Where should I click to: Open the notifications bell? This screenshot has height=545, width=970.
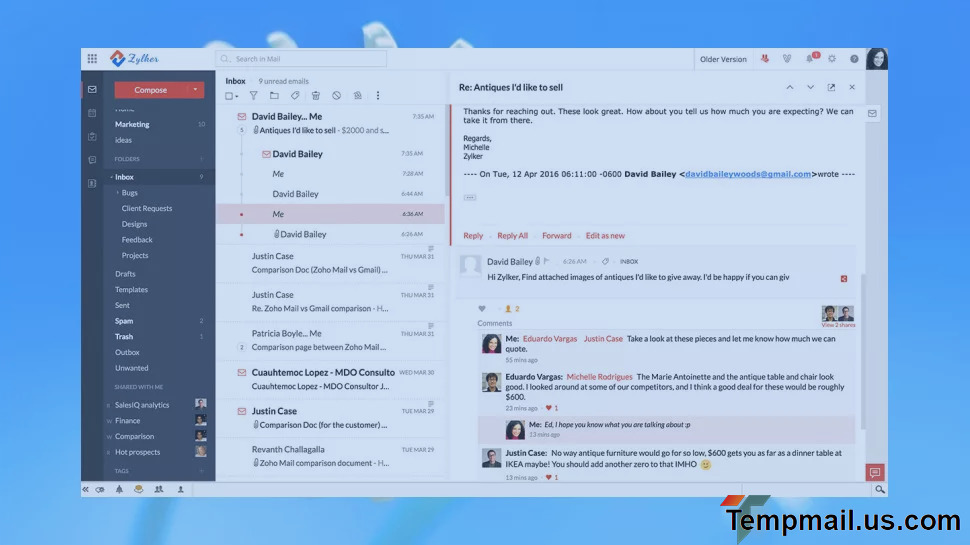810,59
